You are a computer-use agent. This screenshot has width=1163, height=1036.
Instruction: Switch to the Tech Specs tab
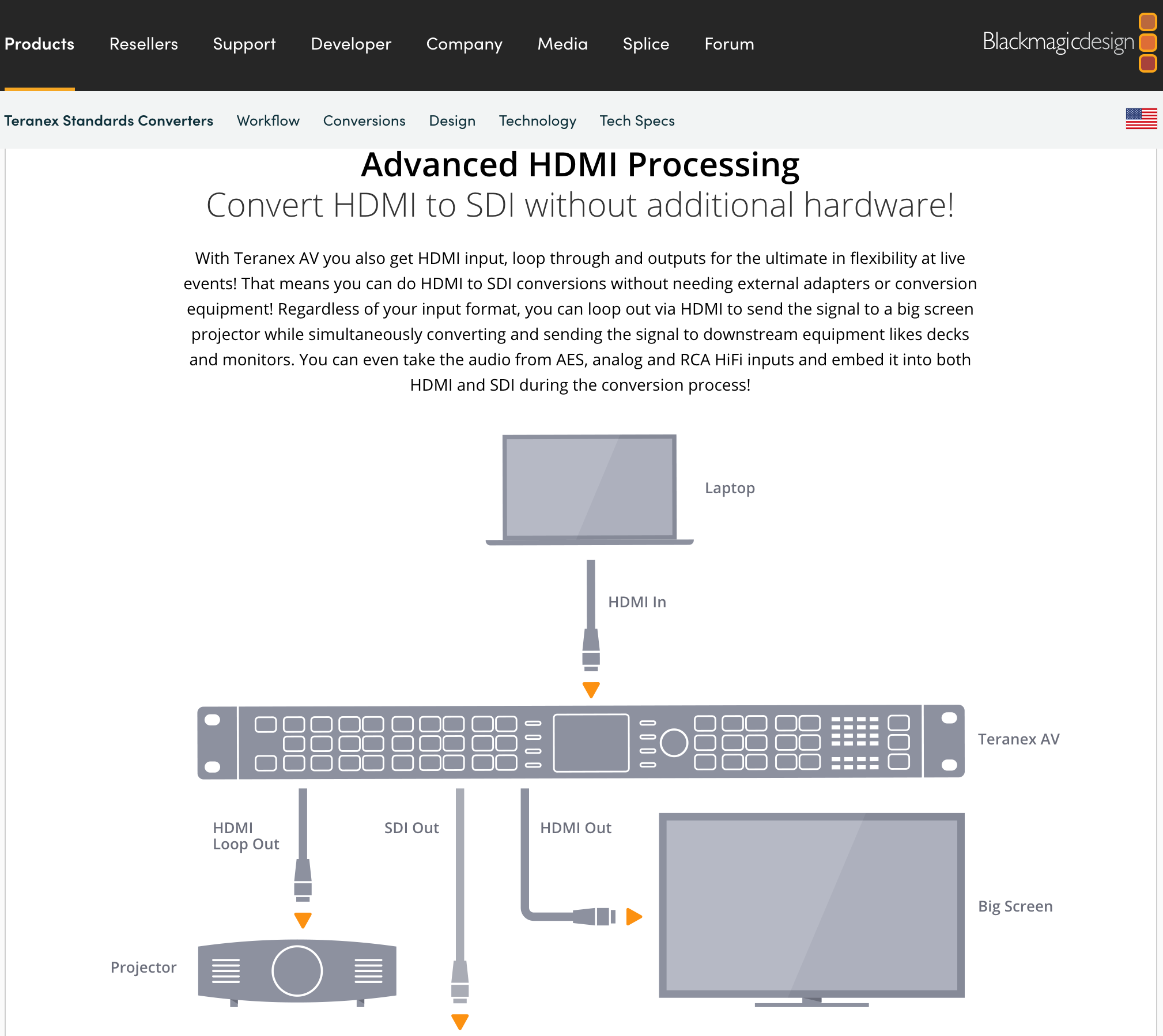[x=637, y=121]
